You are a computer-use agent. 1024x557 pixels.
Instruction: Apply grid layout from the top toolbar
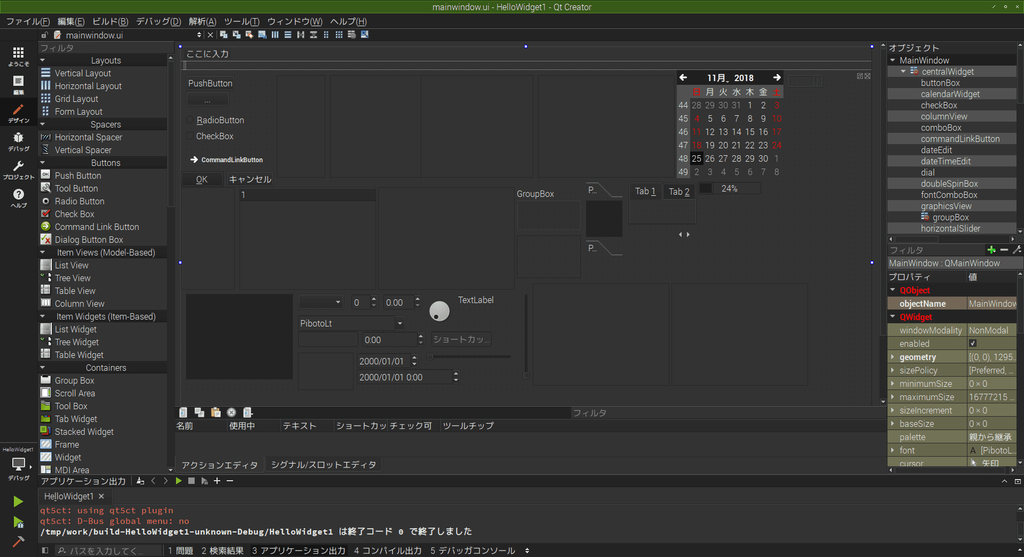[x=339, y=35]
